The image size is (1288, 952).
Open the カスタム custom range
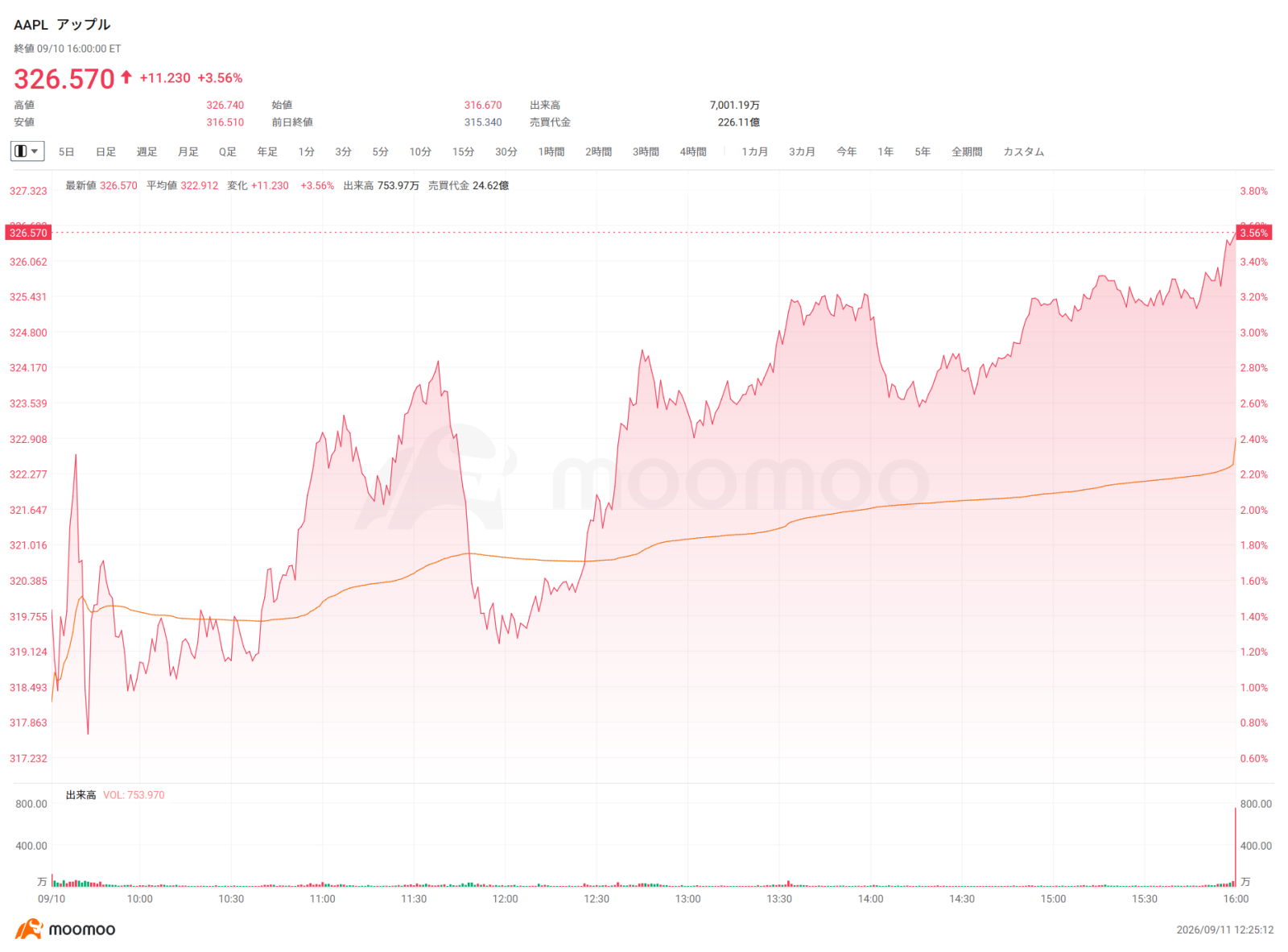click(x=1024, y=151)
